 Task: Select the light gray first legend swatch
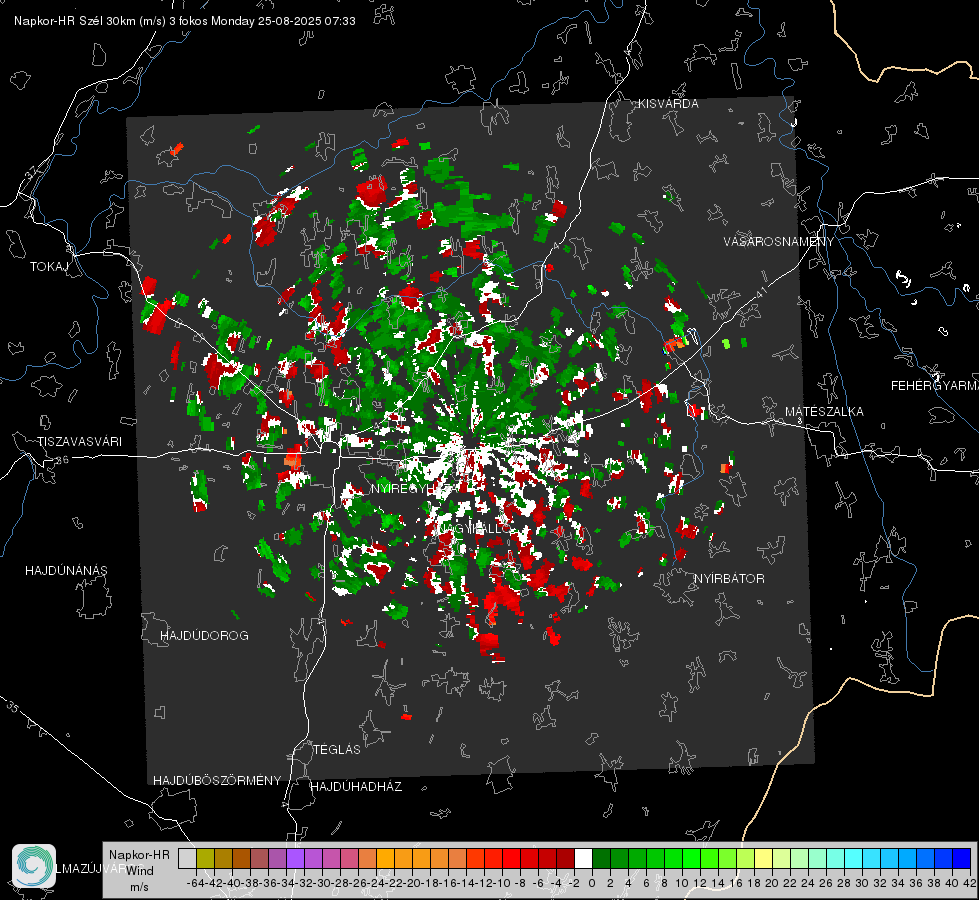[x=187, y=858]
